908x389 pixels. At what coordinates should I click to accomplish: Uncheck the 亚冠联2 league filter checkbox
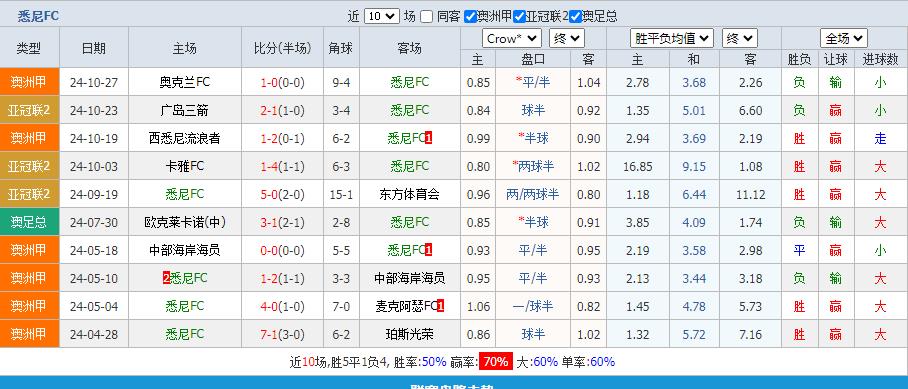coord(519,16)
